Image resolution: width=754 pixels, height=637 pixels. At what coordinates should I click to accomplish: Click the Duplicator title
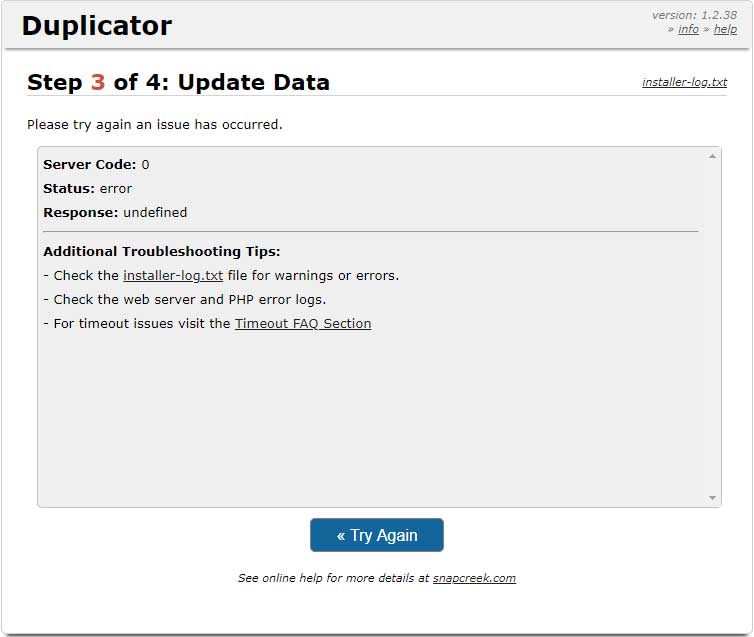(97, 25)
